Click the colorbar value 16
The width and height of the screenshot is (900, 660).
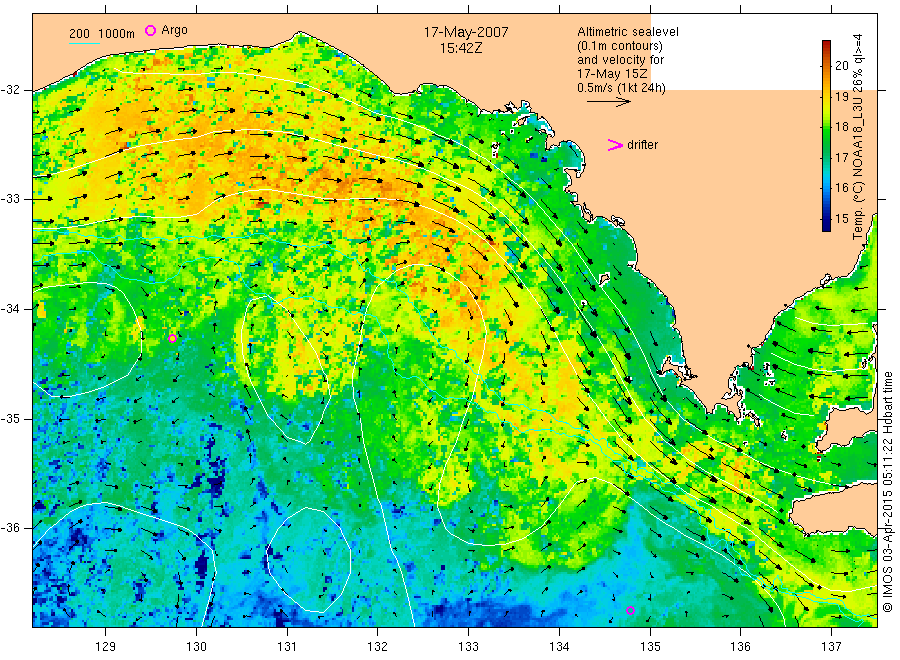tap(841, 188)
